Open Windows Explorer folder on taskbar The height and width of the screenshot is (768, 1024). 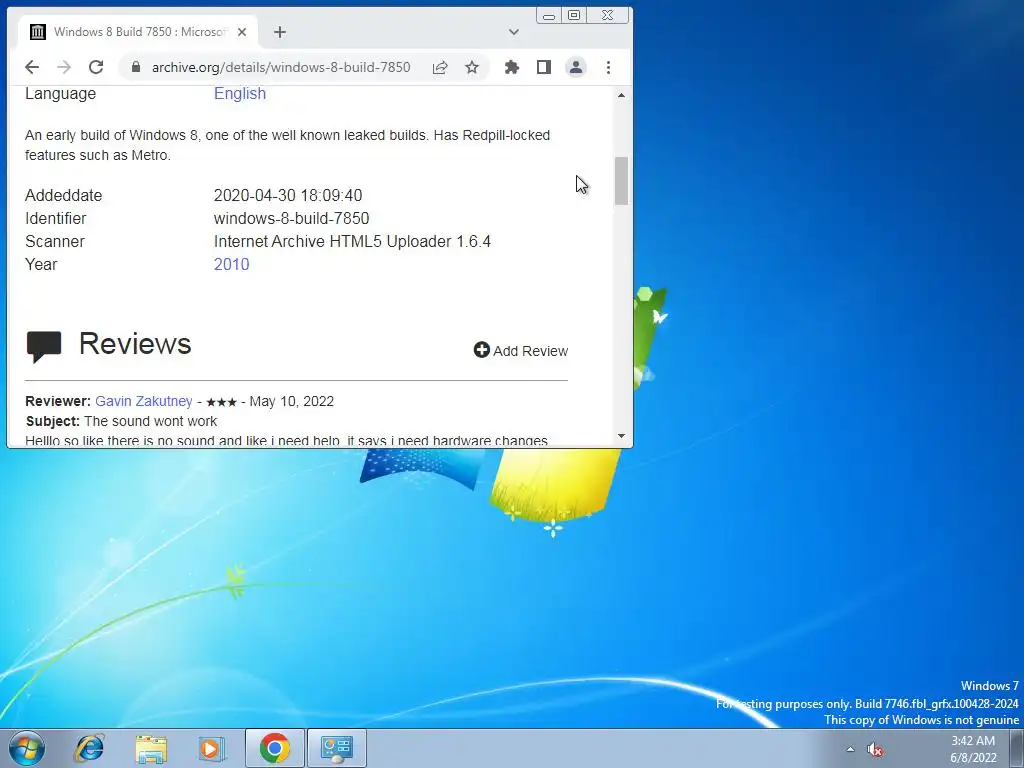[151, 748]
